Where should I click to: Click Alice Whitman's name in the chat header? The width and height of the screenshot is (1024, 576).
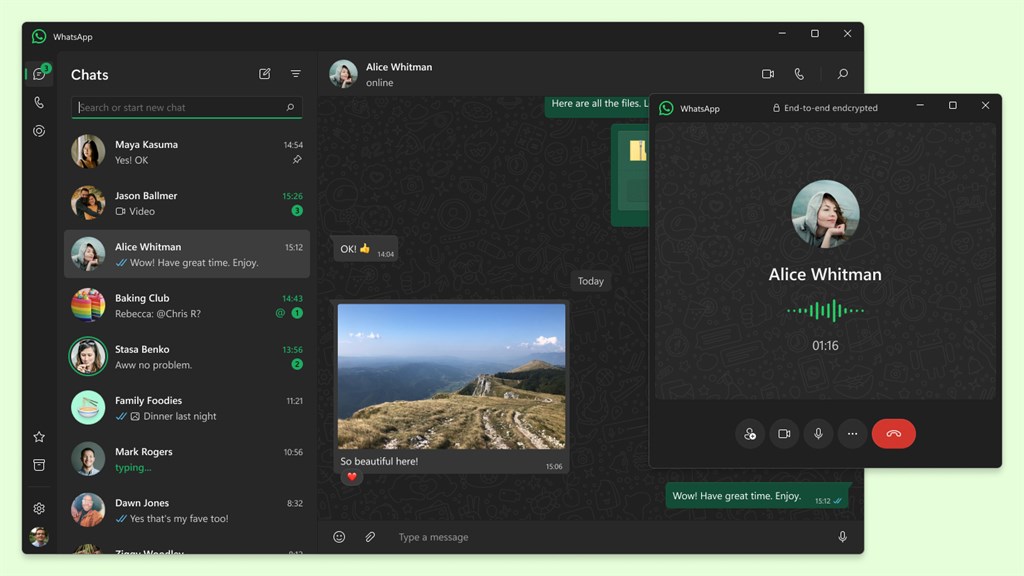pyautogui.click(x=399, y=67)
